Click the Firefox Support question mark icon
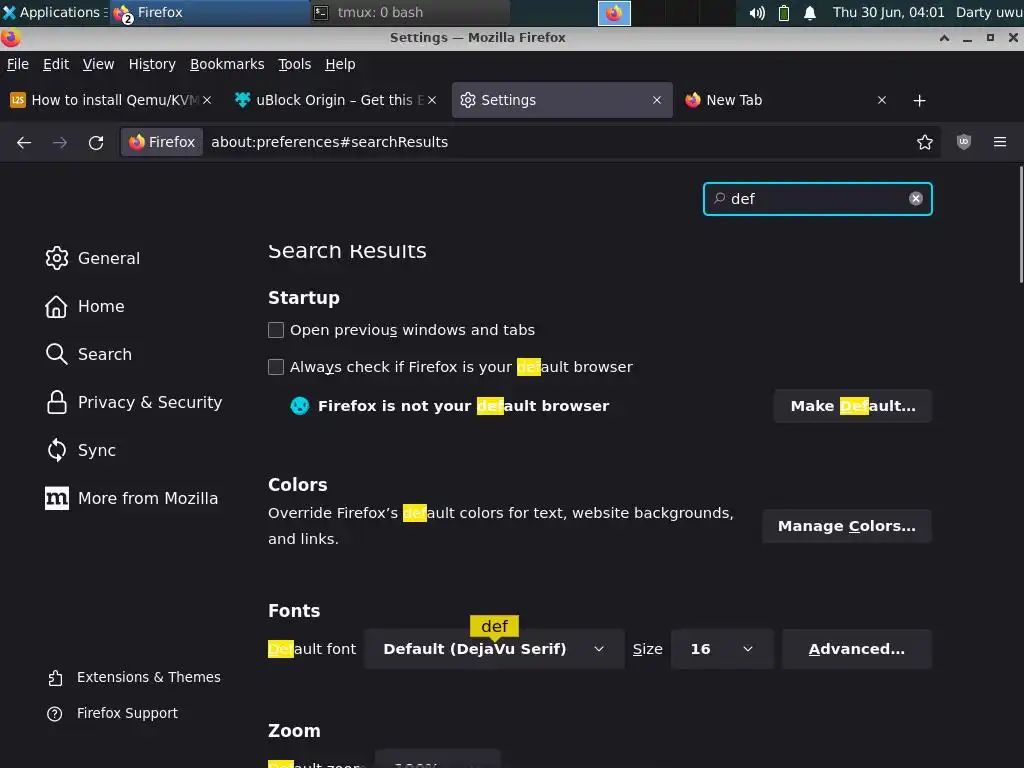The width and height of the screenshot is (1024, 768). click(55, 714)
